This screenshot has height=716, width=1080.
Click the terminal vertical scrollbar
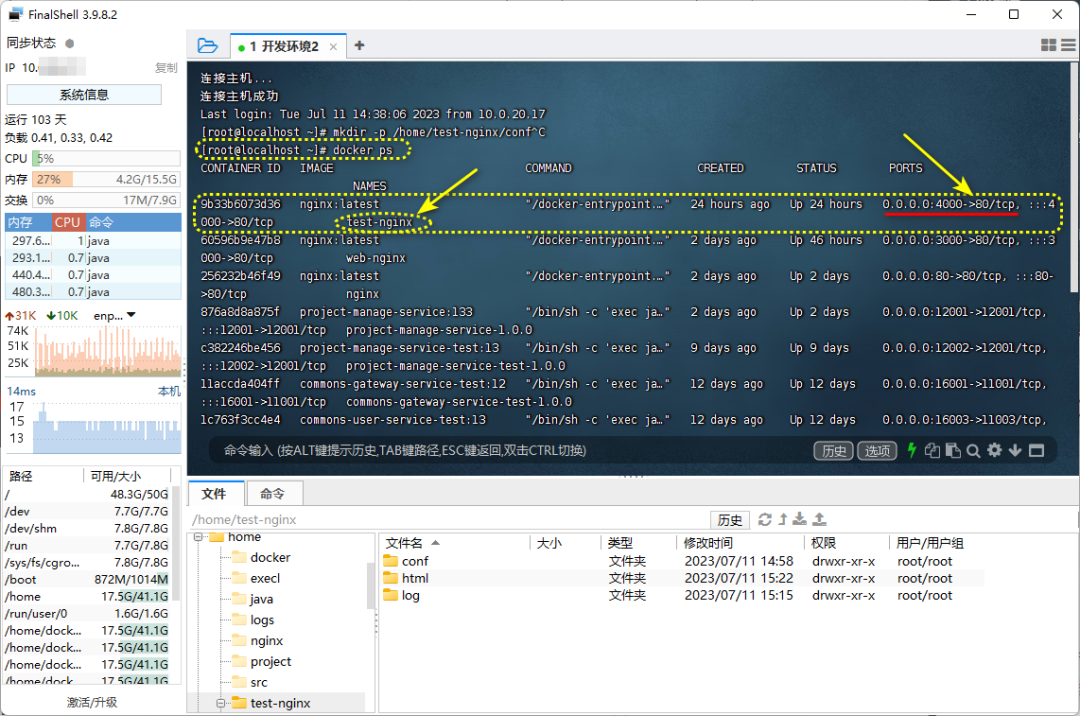[1074, 176]
